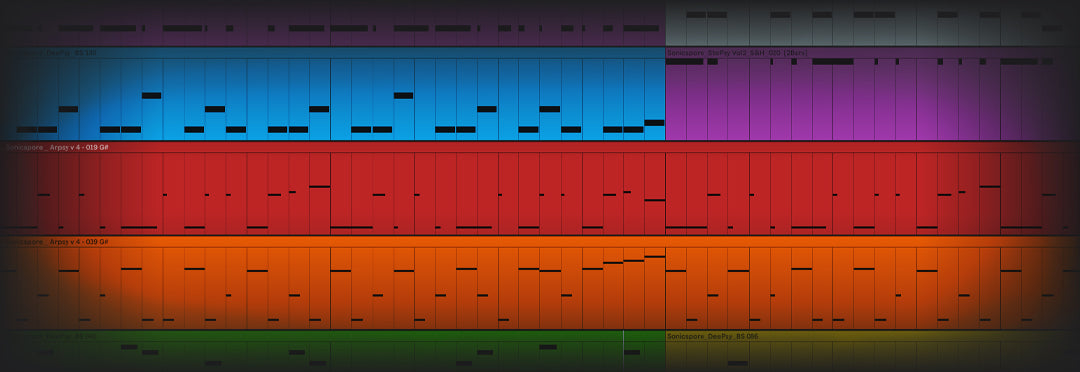Select the light gray clip at the top right
This screenshot has height=372, width=1080.
[873, 23]
